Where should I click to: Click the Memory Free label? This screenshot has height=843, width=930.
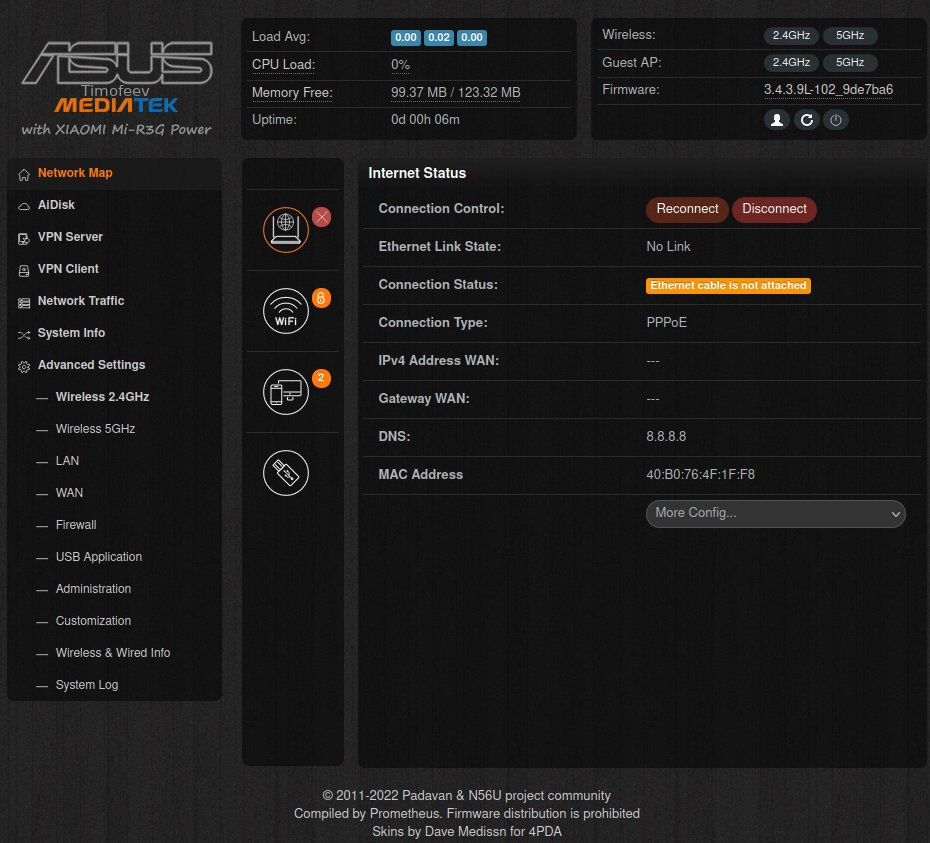point(292,93)
